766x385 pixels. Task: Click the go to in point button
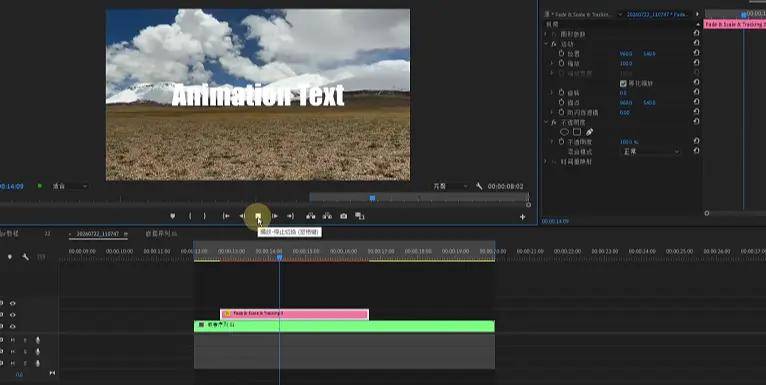click(226, 216)
